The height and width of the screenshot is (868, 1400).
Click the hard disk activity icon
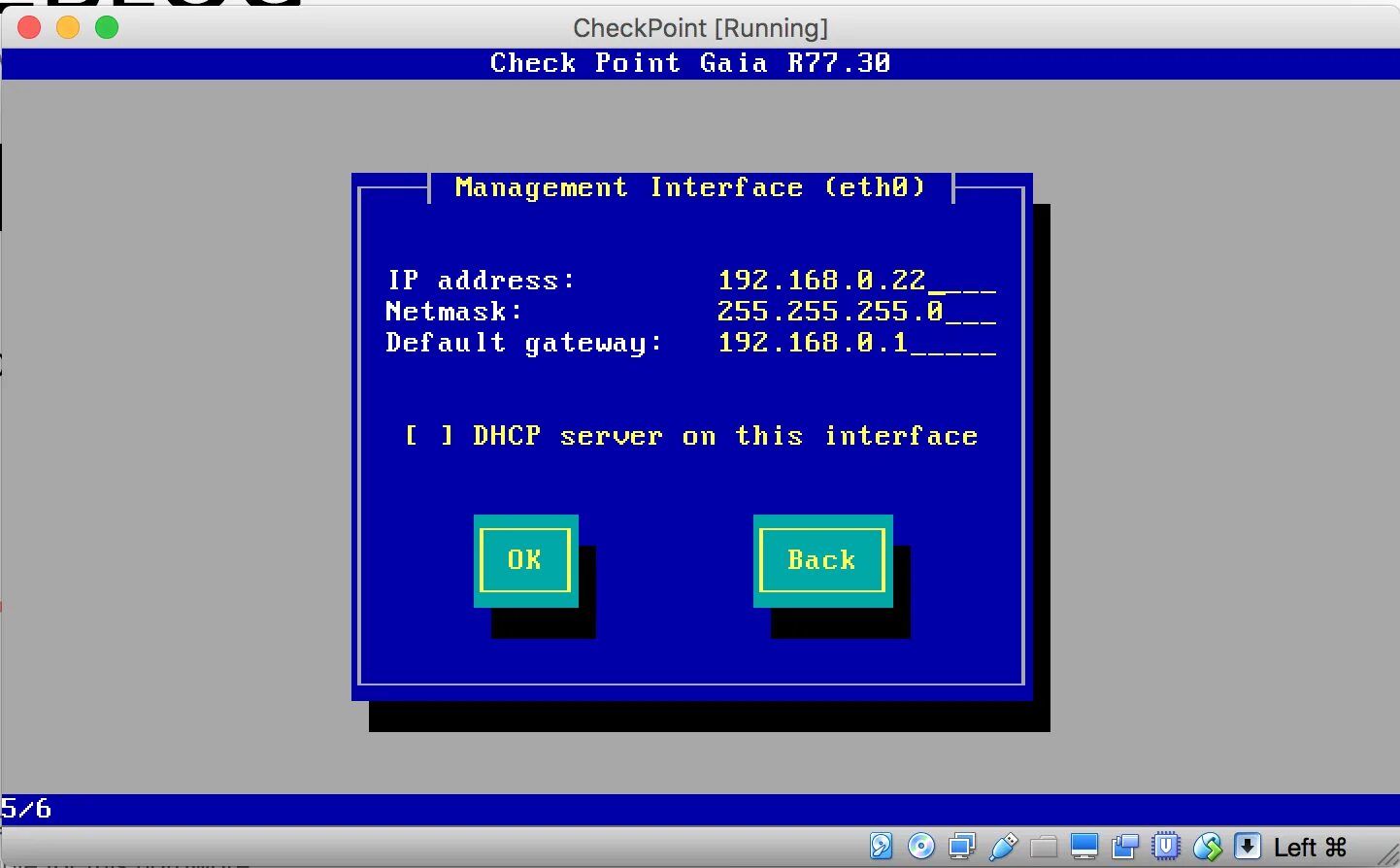click(881, 846)
